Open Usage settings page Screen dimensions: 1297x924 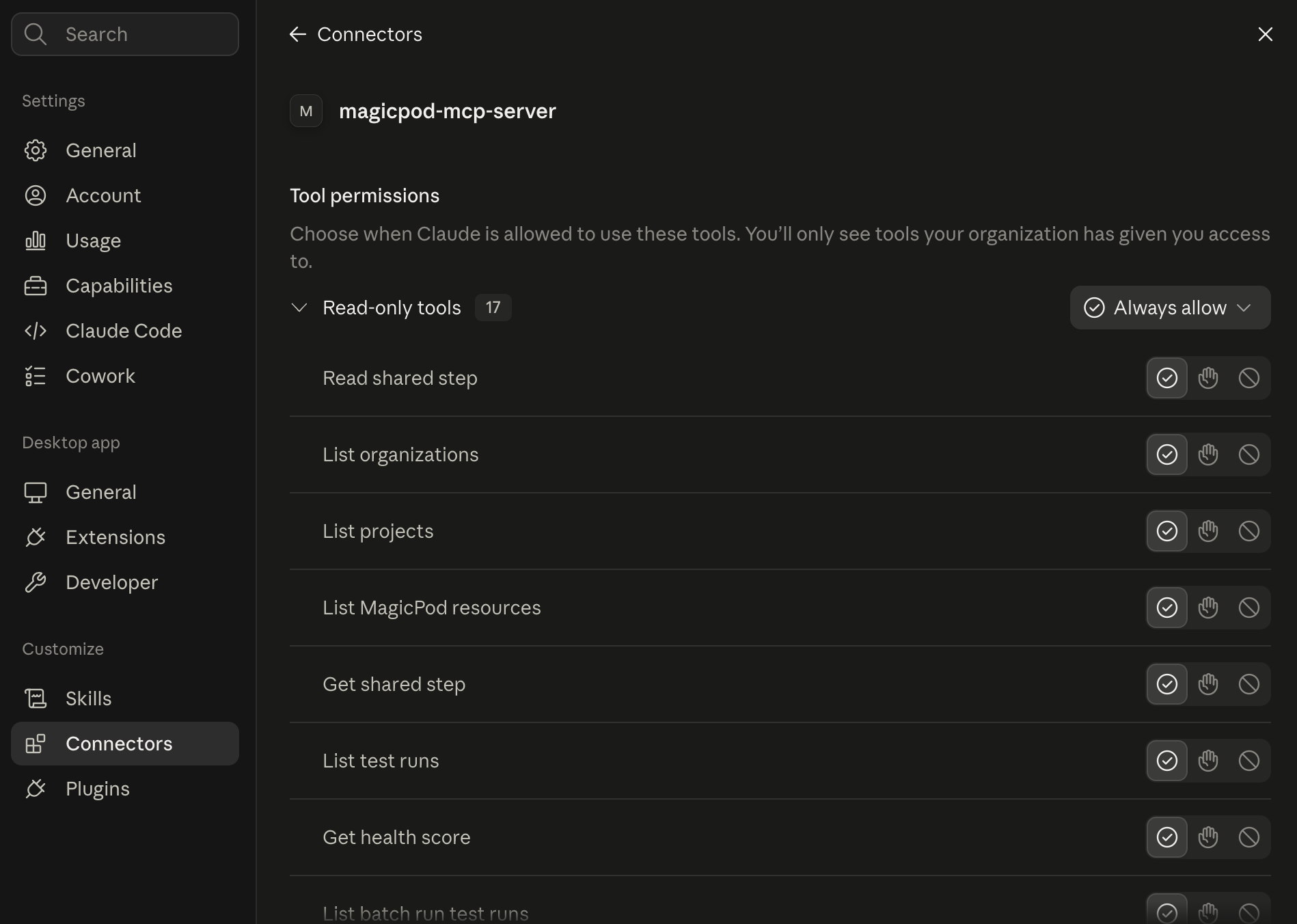point(125,241)
